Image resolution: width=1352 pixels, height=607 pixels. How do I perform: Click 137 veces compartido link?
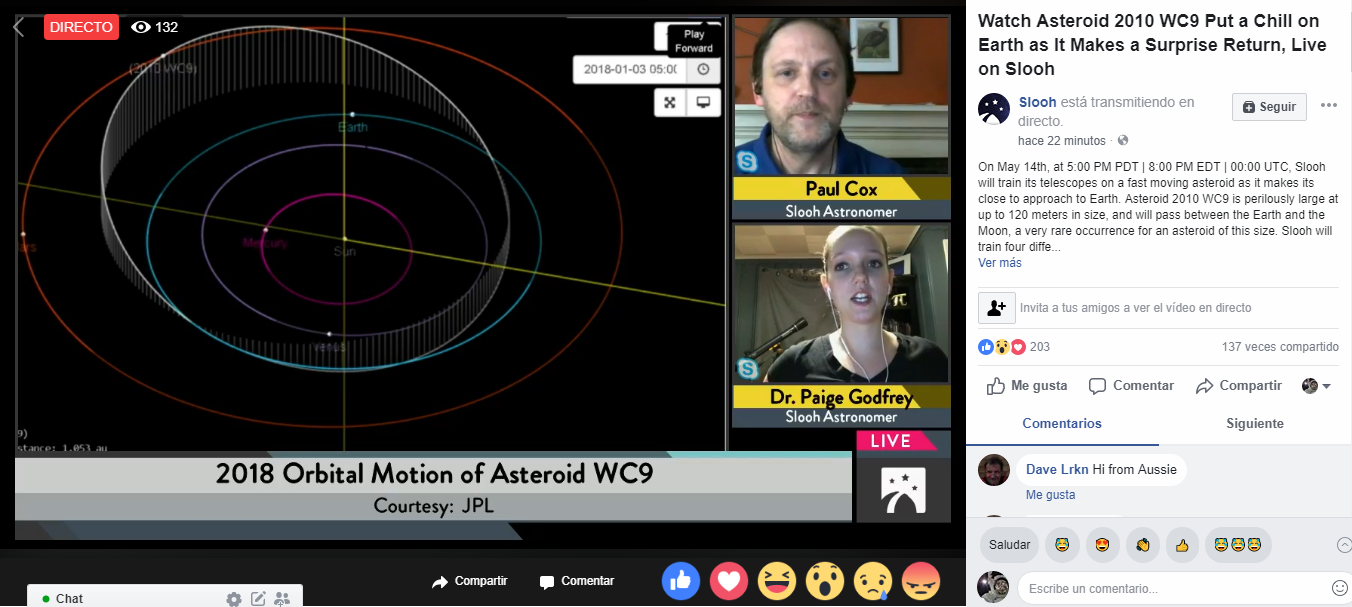(1280, 347)
